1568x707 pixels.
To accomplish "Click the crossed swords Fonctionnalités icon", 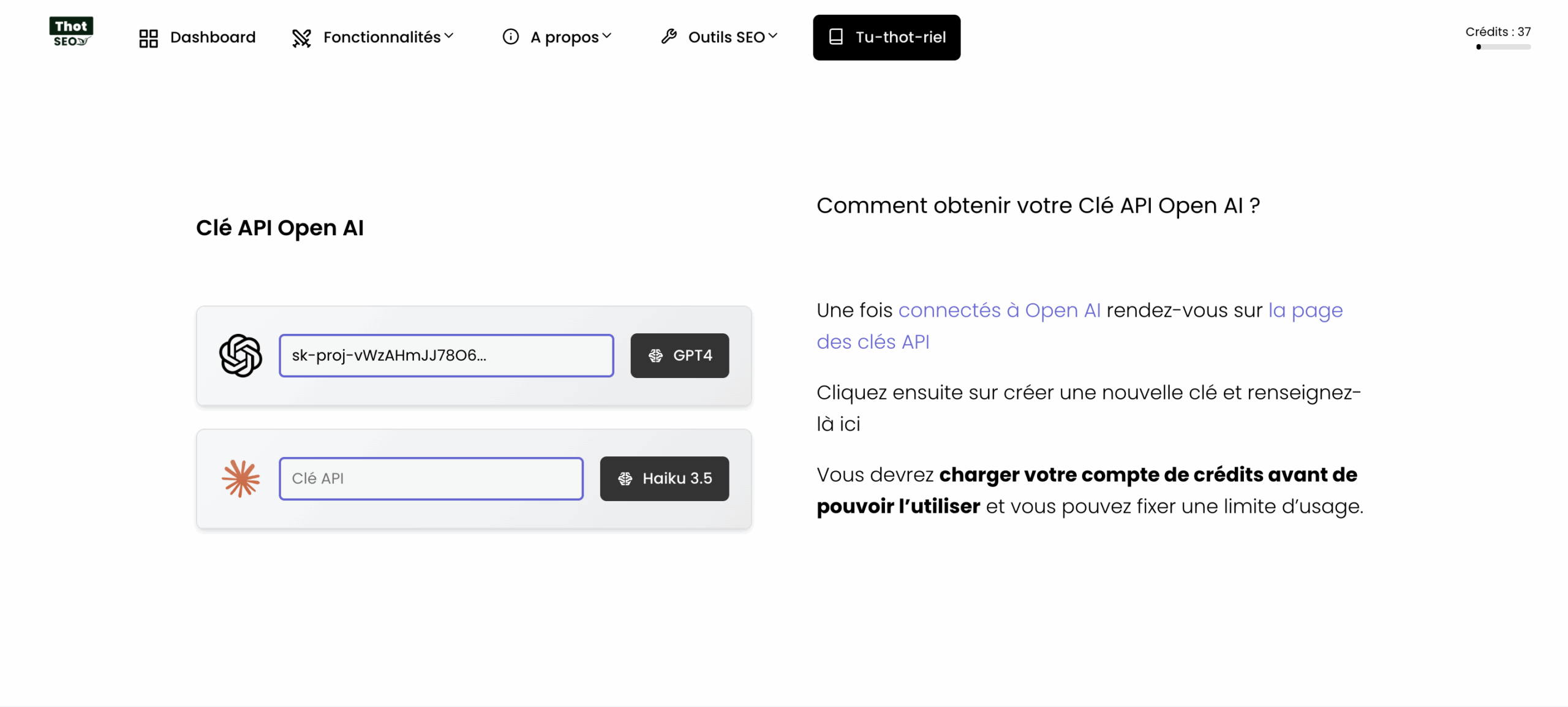I will click(301, 38).
